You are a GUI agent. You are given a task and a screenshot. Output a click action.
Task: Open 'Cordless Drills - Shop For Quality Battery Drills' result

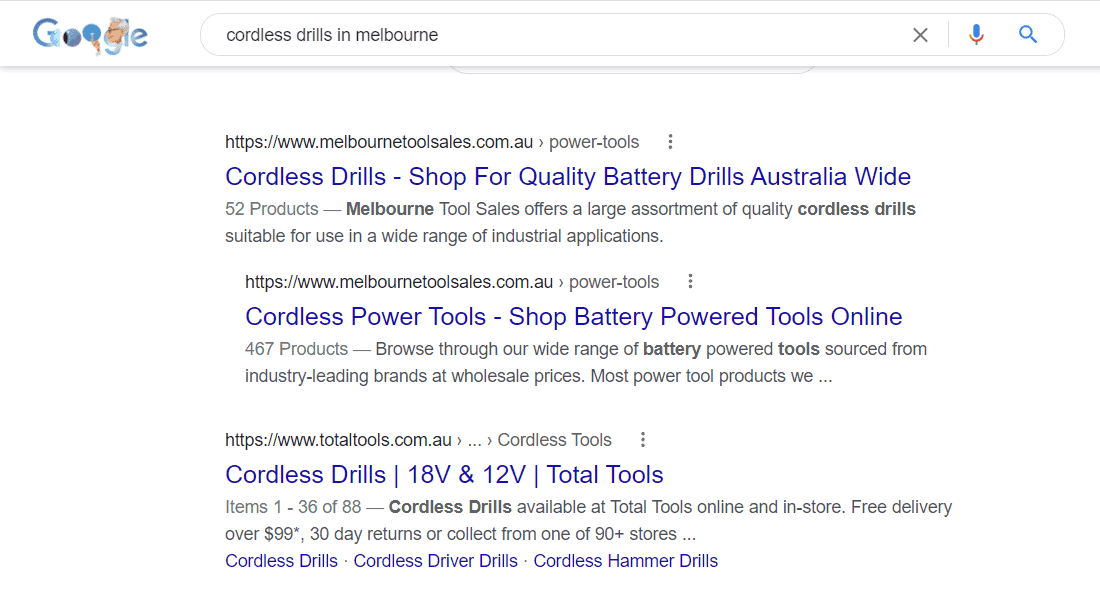(567, 177)
